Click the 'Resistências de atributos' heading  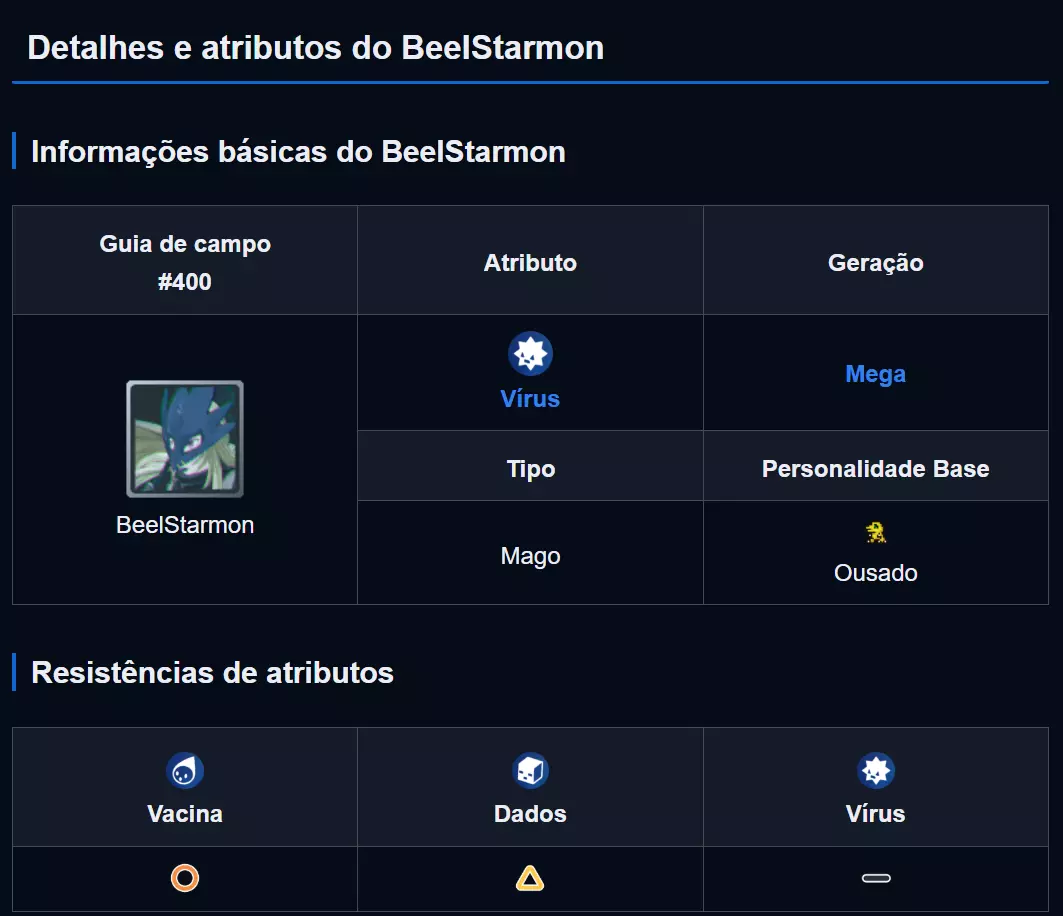click(x=212, y=673)
